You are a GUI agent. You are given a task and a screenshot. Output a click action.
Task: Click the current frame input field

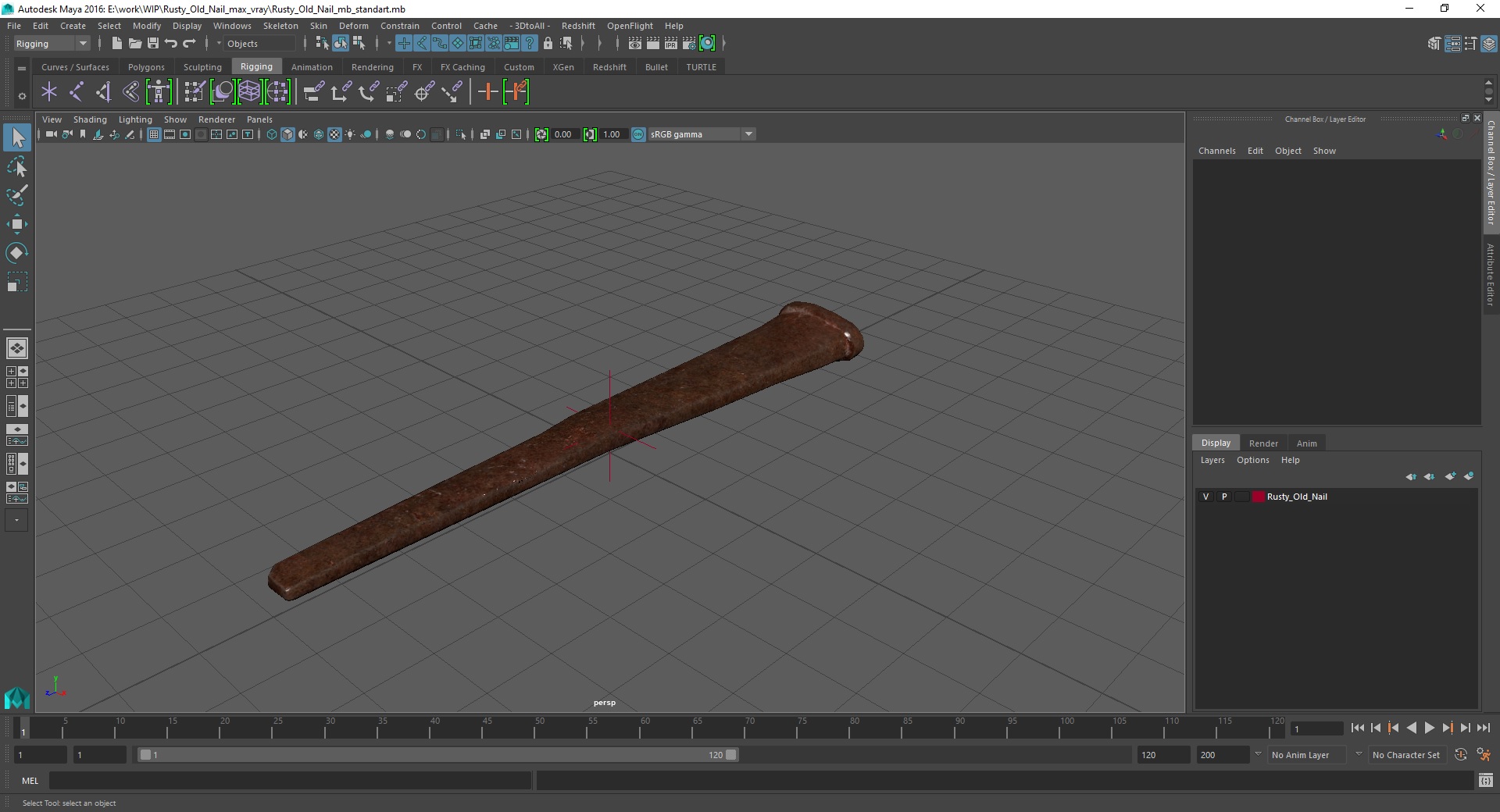point(1316,728)
